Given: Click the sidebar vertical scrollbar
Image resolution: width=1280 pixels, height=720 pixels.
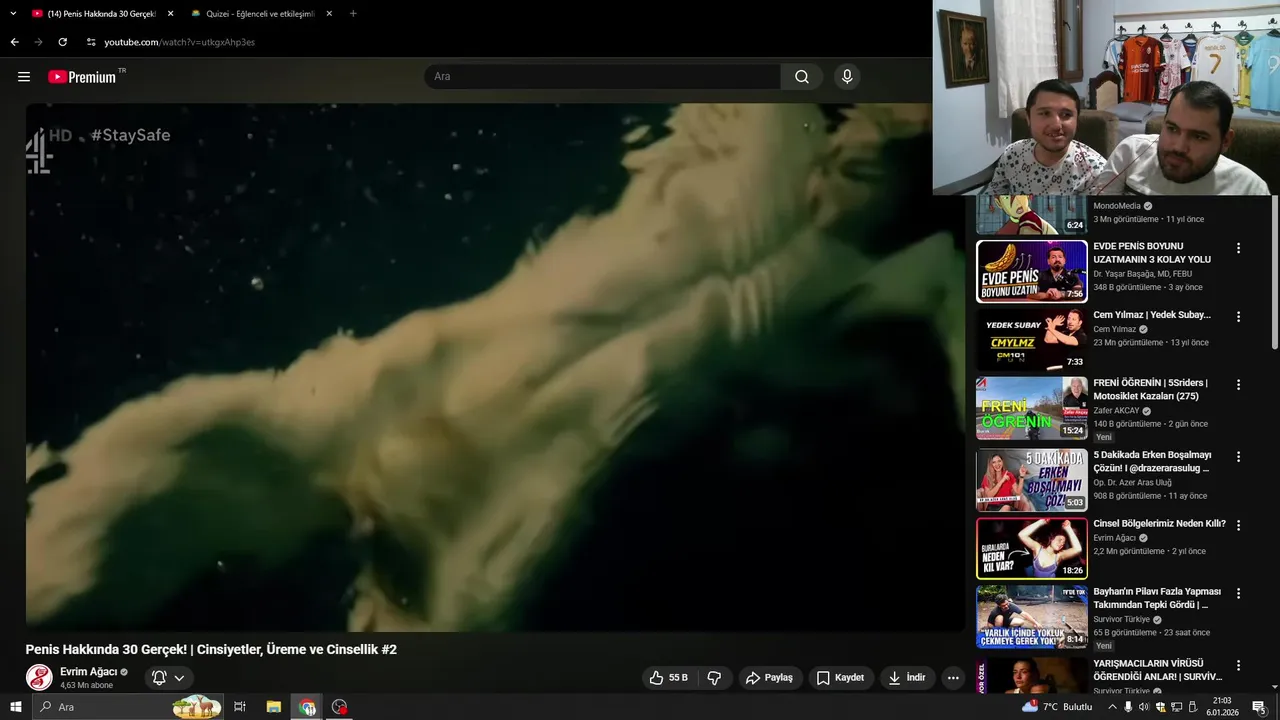Looking at the screenshot, I should tap(1274, 272).
